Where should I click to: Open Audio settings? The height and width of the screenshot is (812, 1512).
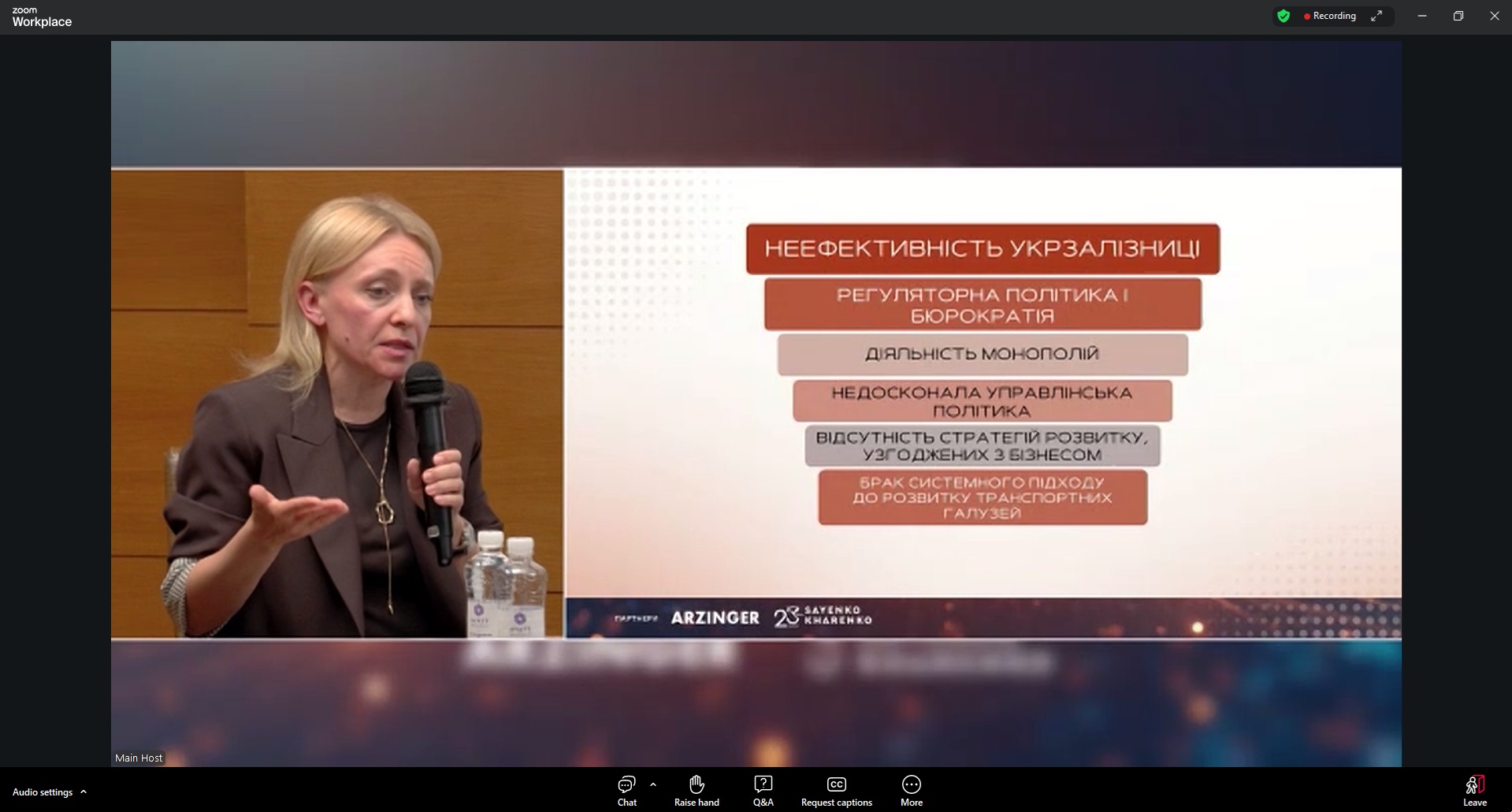point(43,792)
